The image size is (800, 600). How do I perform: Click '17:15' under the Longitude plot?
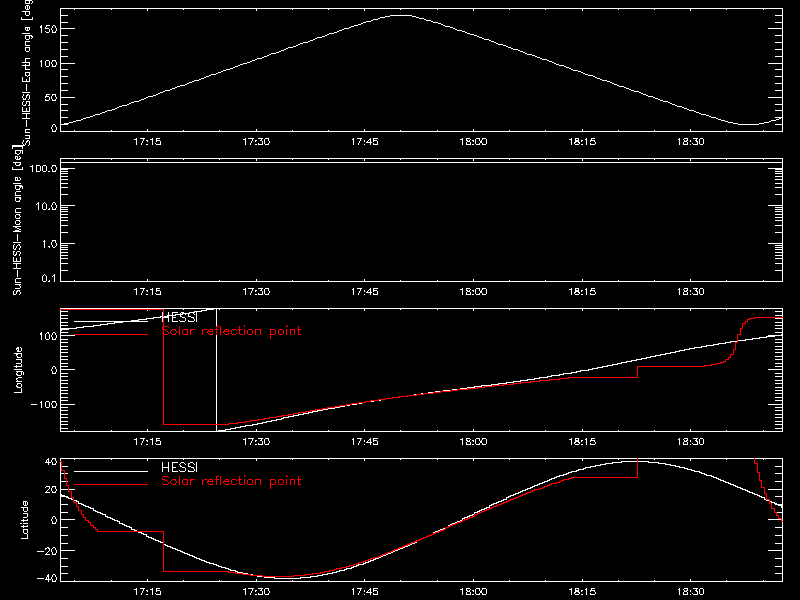pyautogui.click(x=147, y=442)
